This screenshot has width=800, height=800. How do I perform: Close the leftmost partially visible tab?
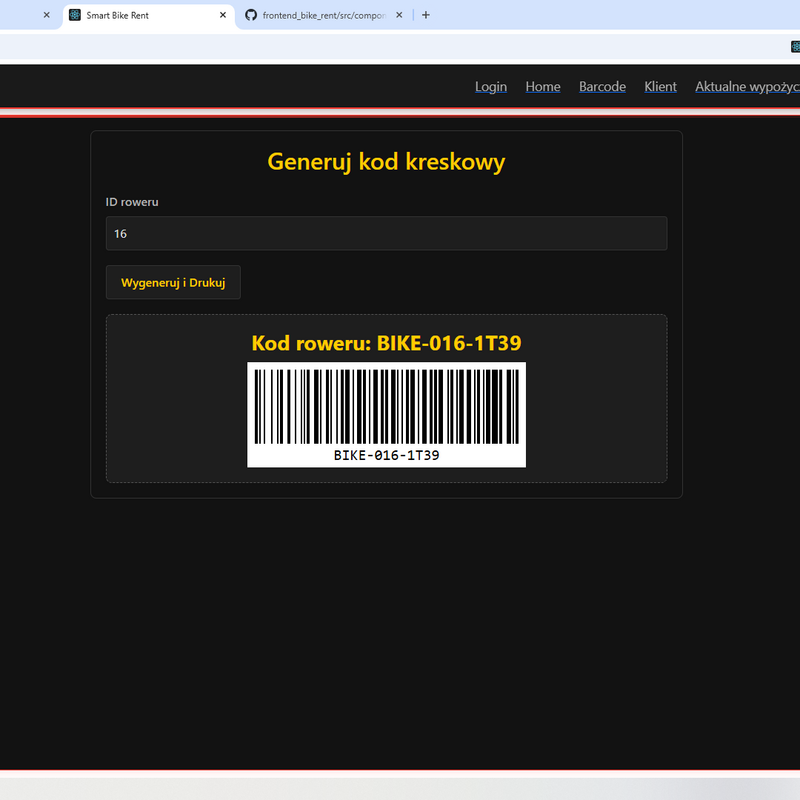coord(46,15)
